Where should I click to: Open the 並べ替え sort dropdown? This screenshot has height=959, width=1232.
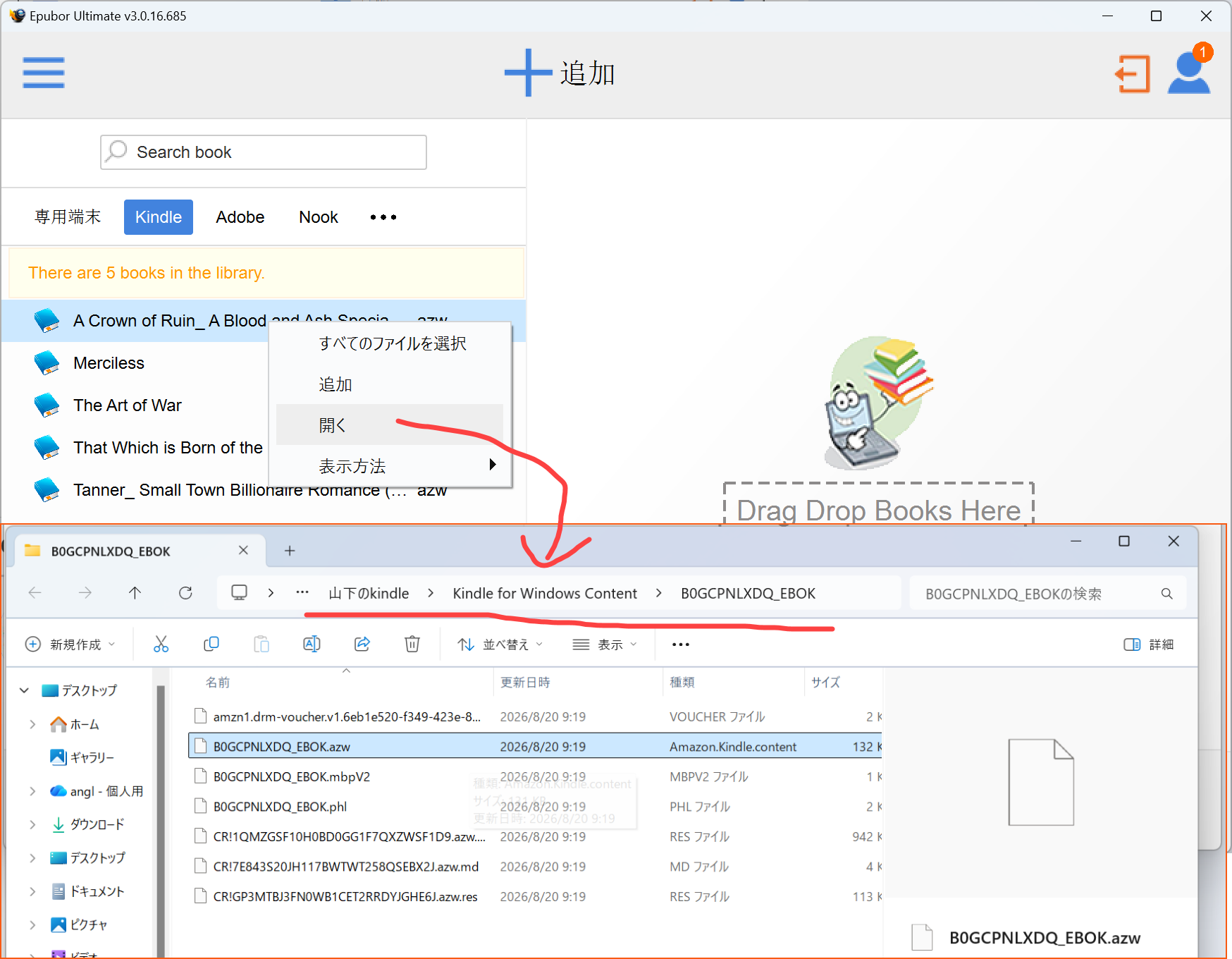coord(500,645)
